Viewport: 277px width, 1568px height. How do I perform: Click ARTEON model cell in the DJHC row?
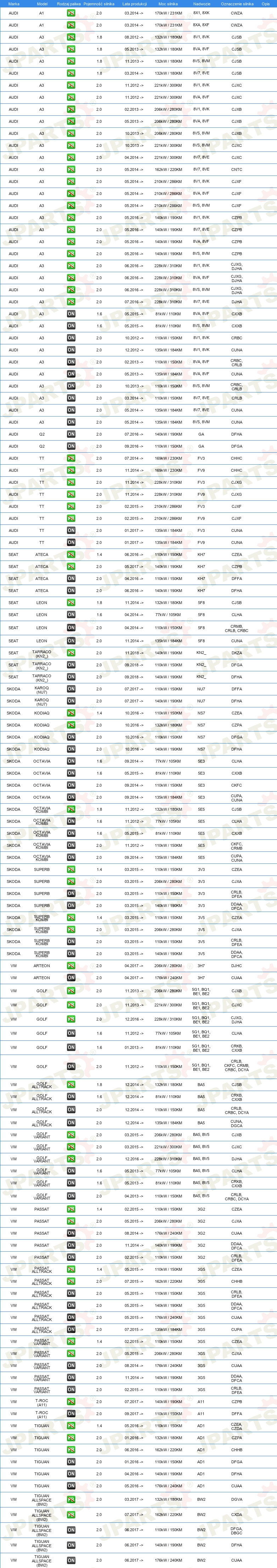(x=42, y=966)
